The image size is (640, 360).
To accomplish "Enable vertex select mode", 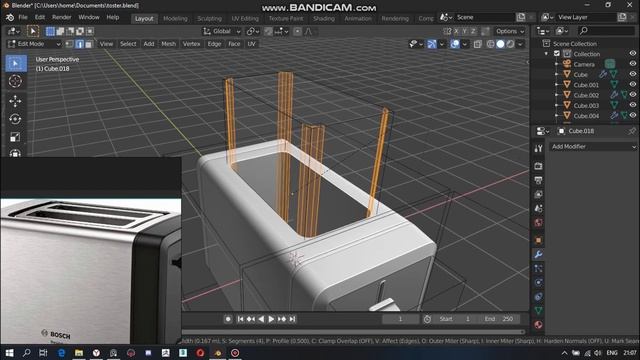I will coord(70,44).
